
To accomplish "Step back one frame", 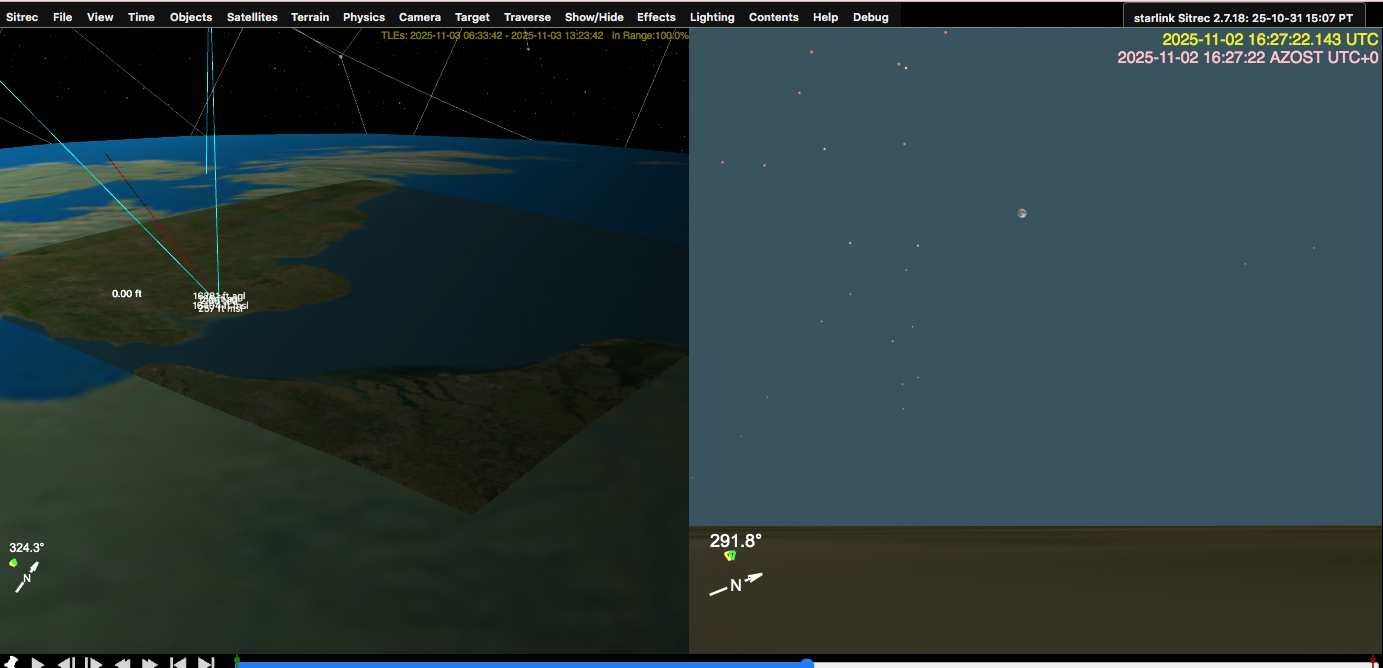I will (66, 662).
